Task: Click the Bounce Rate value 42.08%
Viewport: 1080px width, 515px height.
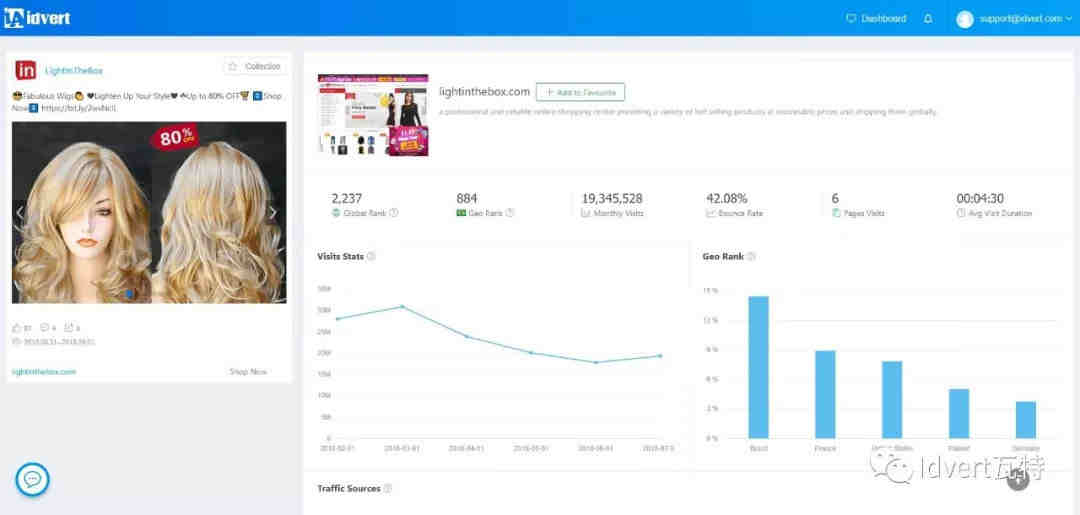Action: point(727,198)
